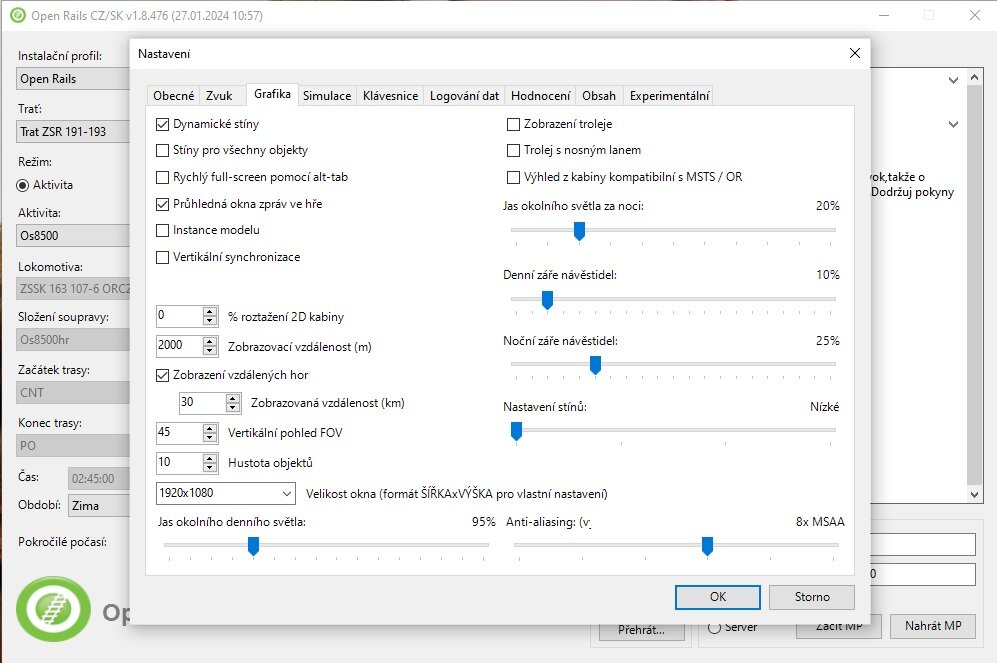
Task: Open the Období Zima dropdown
Action: click(98, 505)
